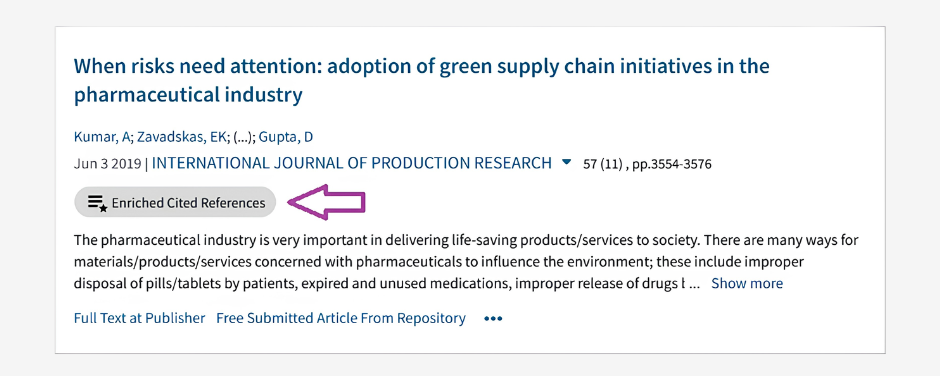
Task: Open author profile Zavadskas, EK
Action: [182, 137]
